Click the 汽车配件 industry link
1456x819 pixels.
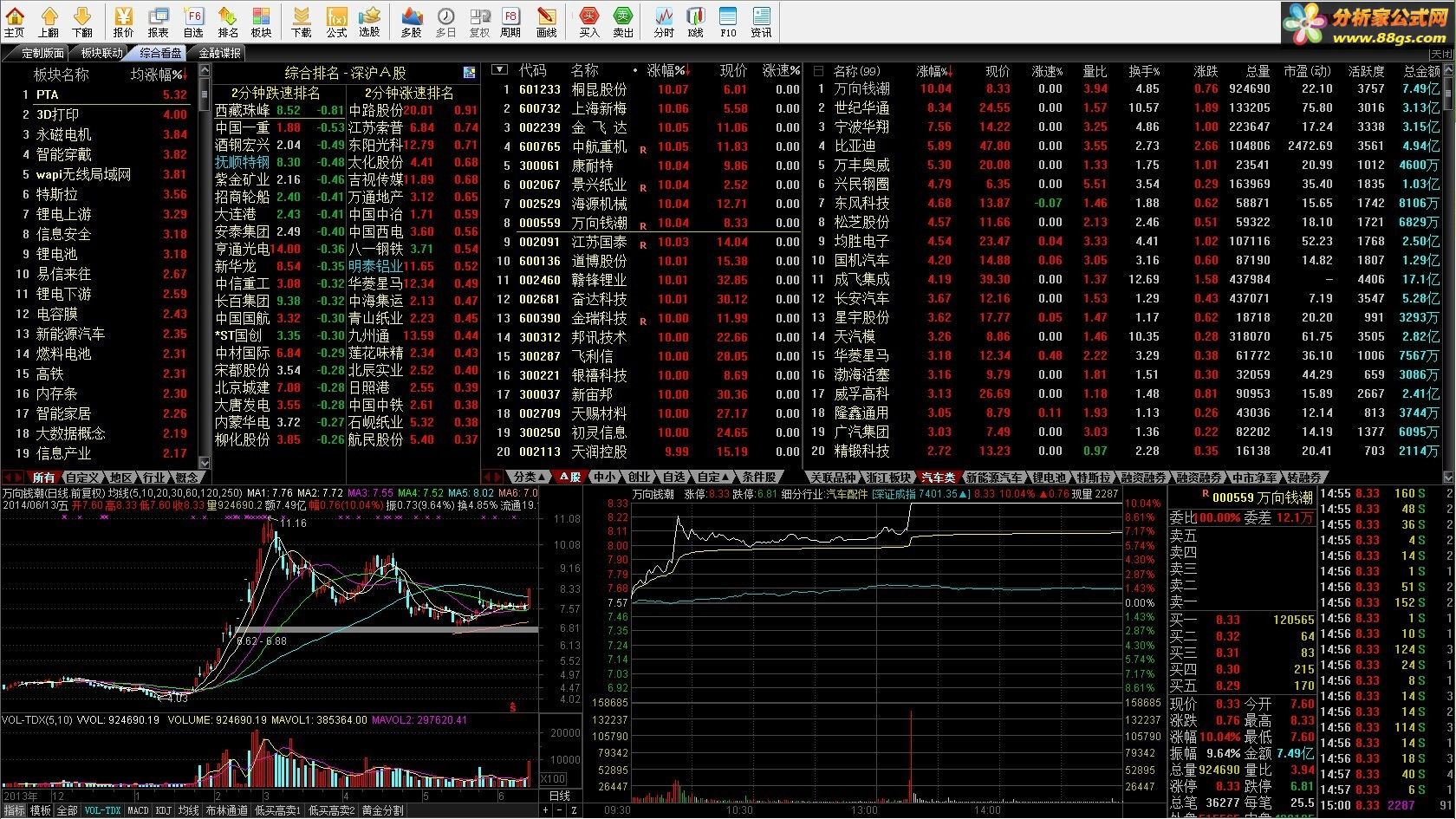click(x=846, y=494)
